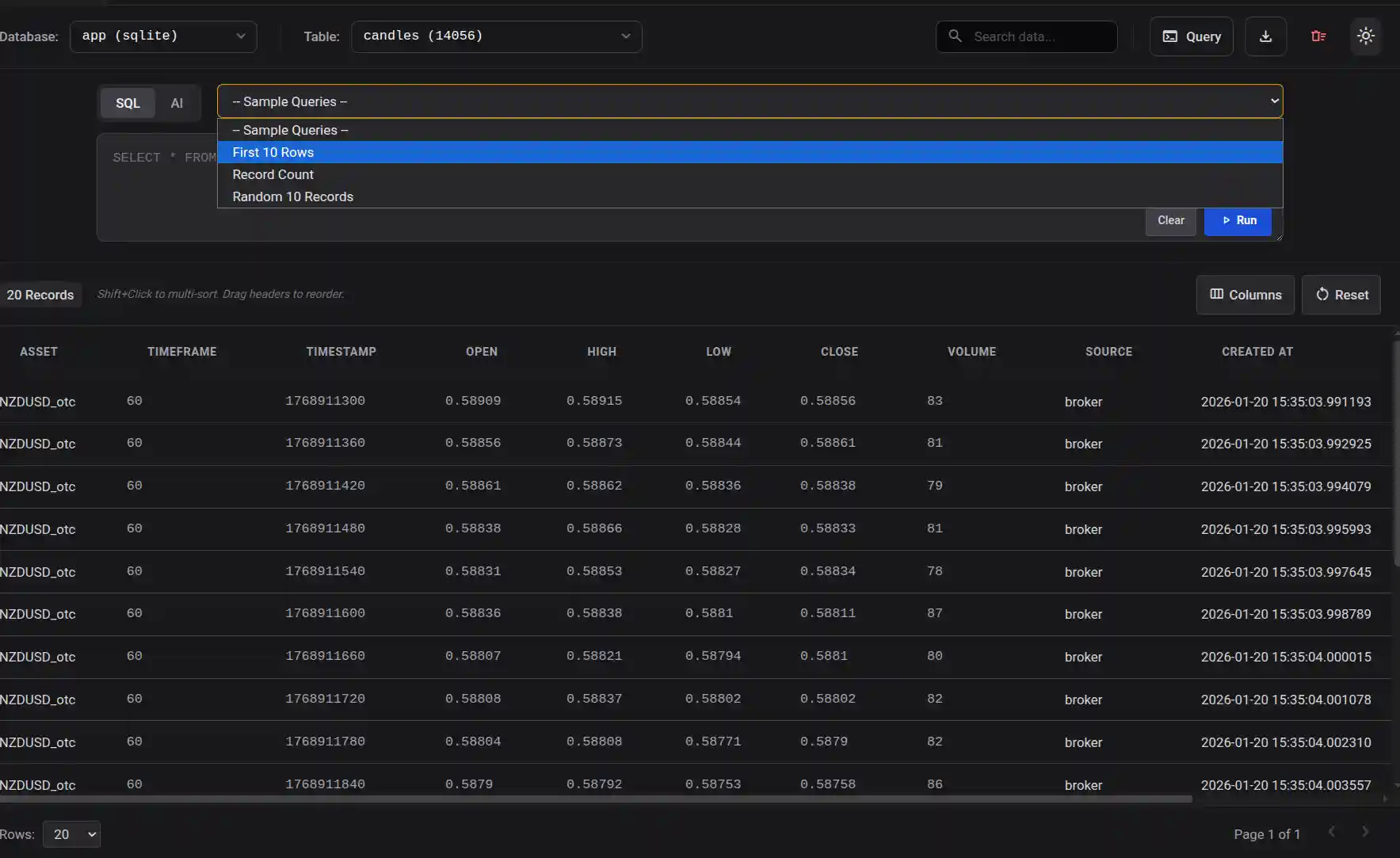Viewport: 1400px width, 858px height.
Task: Open the Table selector showing candles
Action: click(x=496, y=36)
